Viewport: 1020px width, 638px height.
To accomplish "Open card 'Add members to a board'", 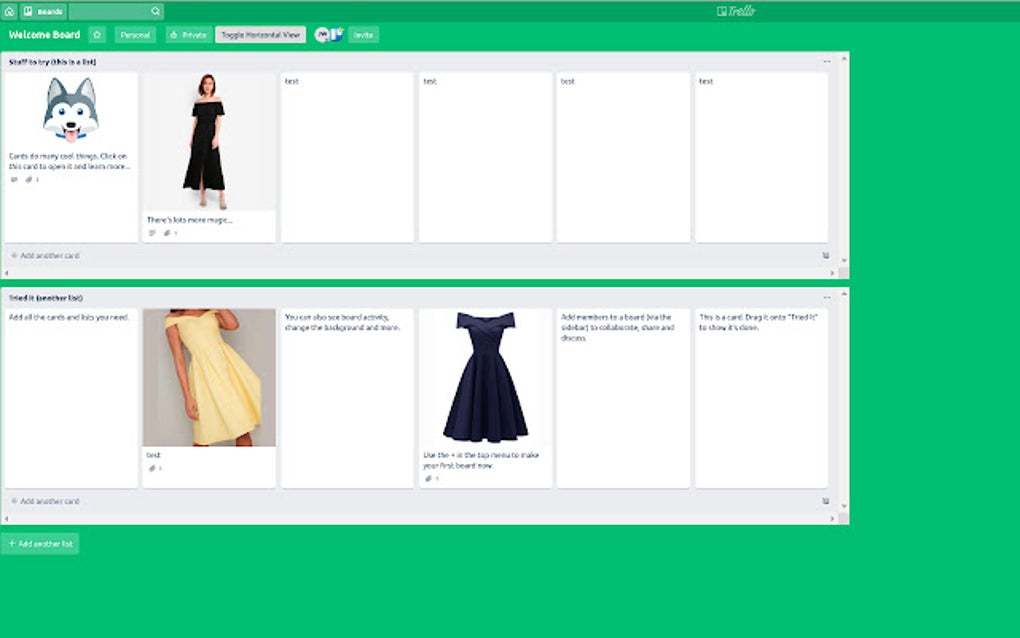I will click(x=623, y=398).
